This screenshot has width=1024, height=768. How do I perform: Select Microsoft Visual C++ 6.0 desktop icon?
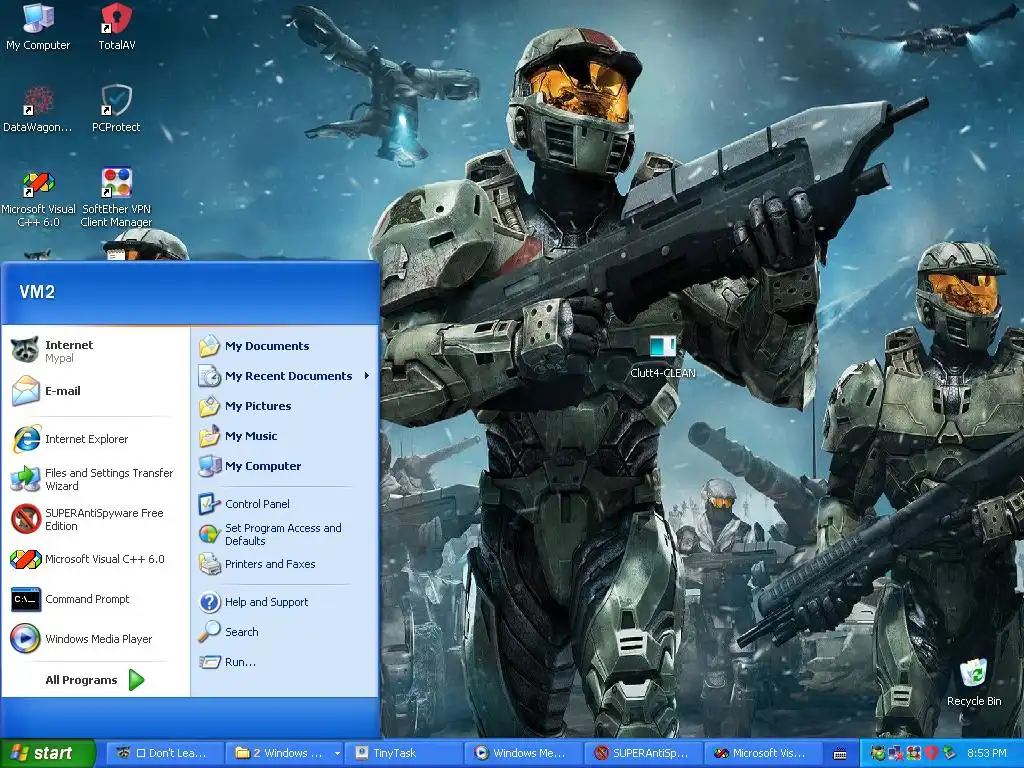(38, 197)
